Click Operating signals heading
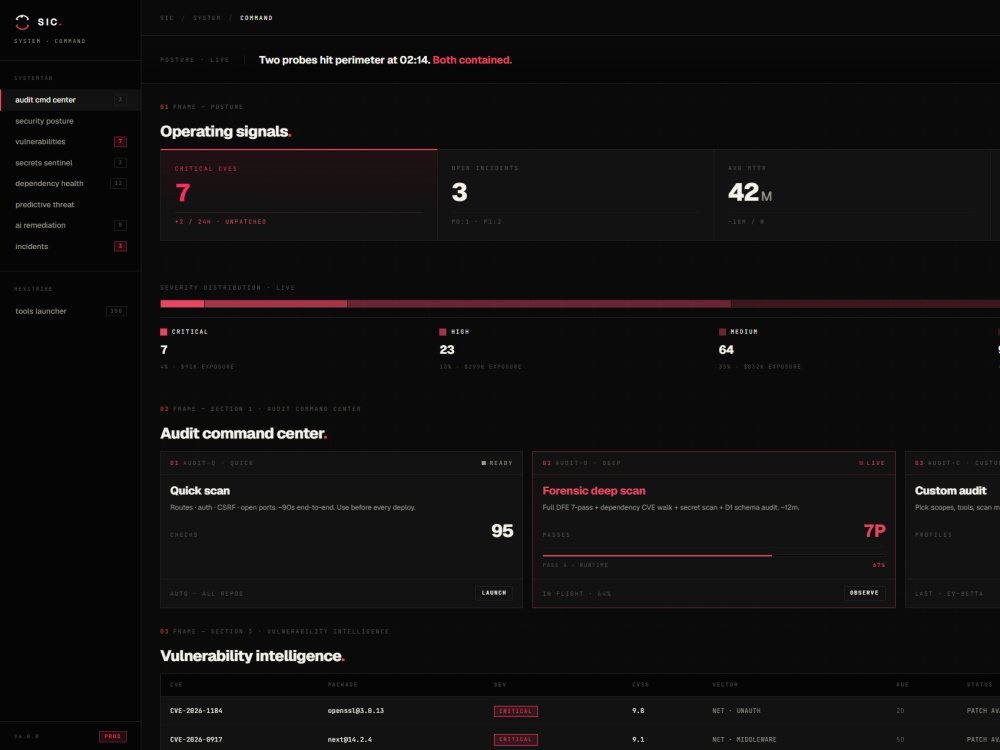This screenshot has width=1000, height=750. click(226, 131)
